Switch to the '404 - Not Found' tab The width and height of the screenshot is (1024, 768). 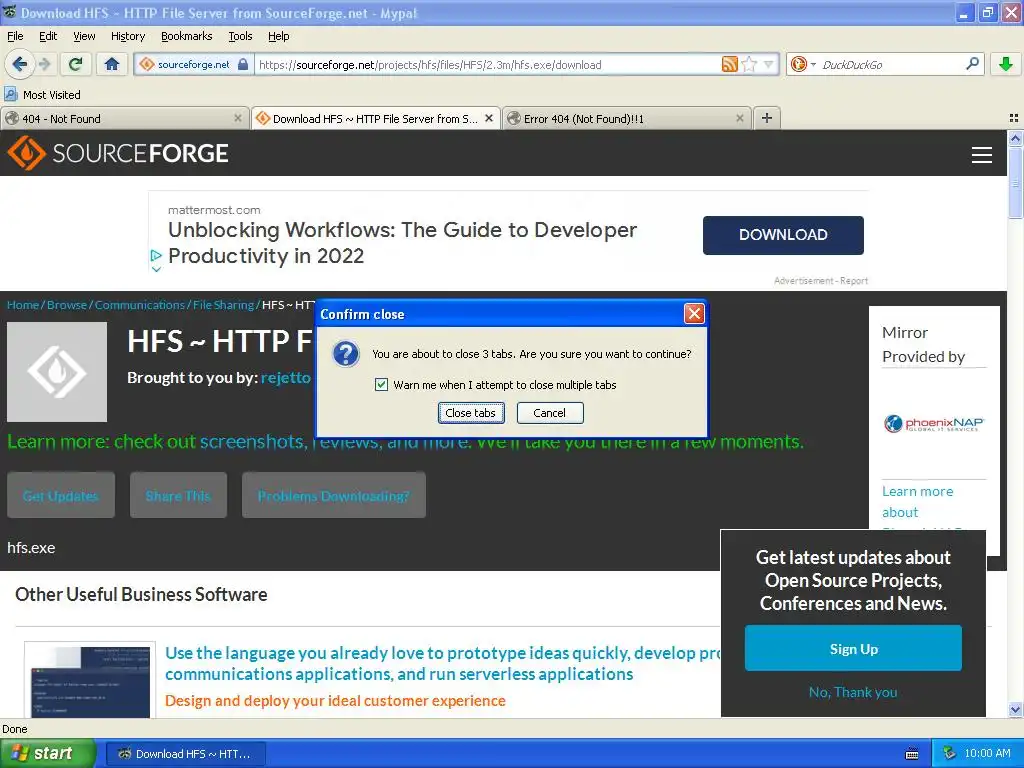tap(124, 118)
